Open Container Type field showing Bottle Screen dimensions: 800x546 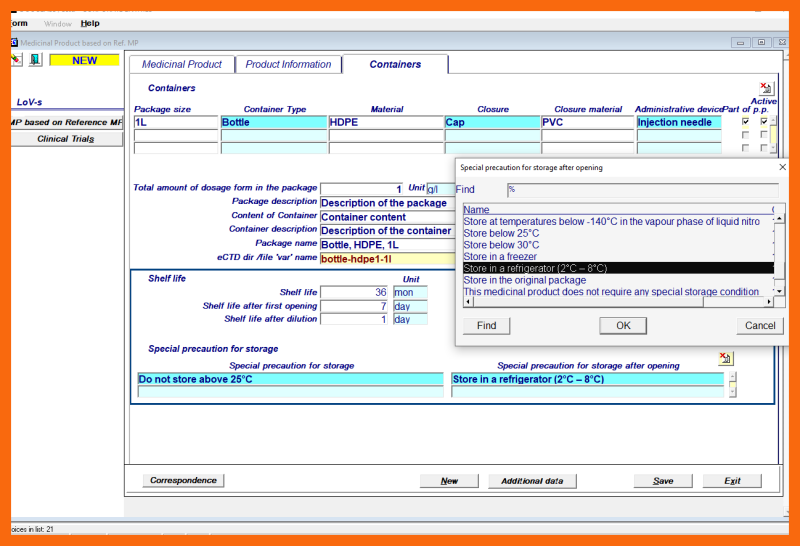tap(273, 122)
